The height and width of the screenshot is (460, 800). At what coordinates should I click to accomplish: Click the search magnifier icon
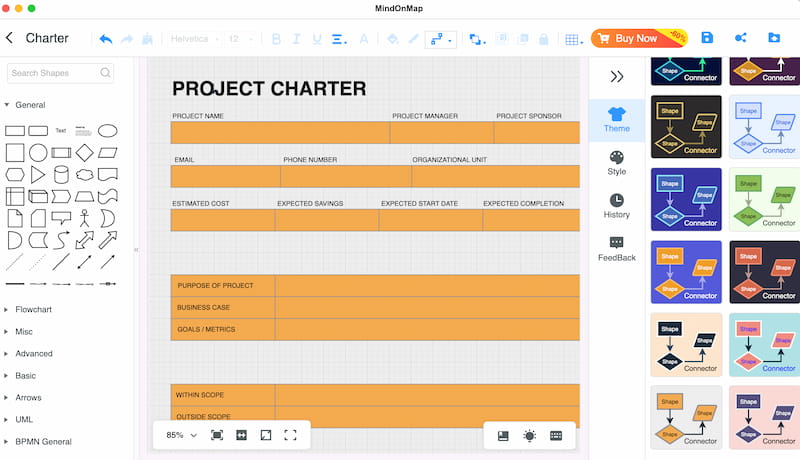coord(105,73)
